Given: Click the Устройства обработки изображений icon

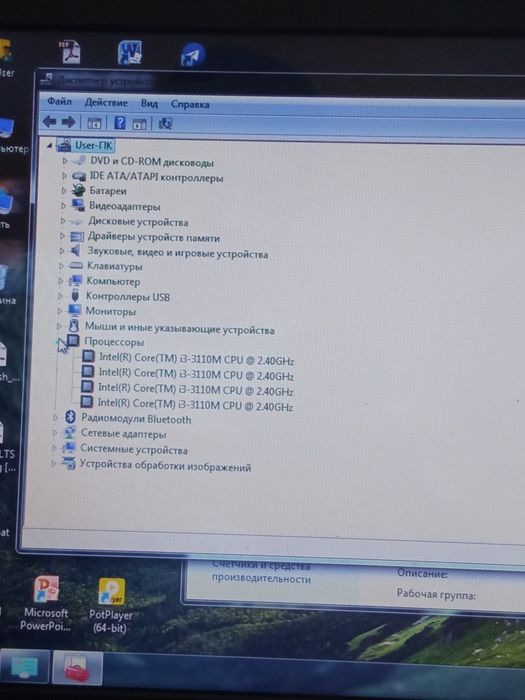Looking at the screenshot, I should pyautogui.click(x=68, y=463).
